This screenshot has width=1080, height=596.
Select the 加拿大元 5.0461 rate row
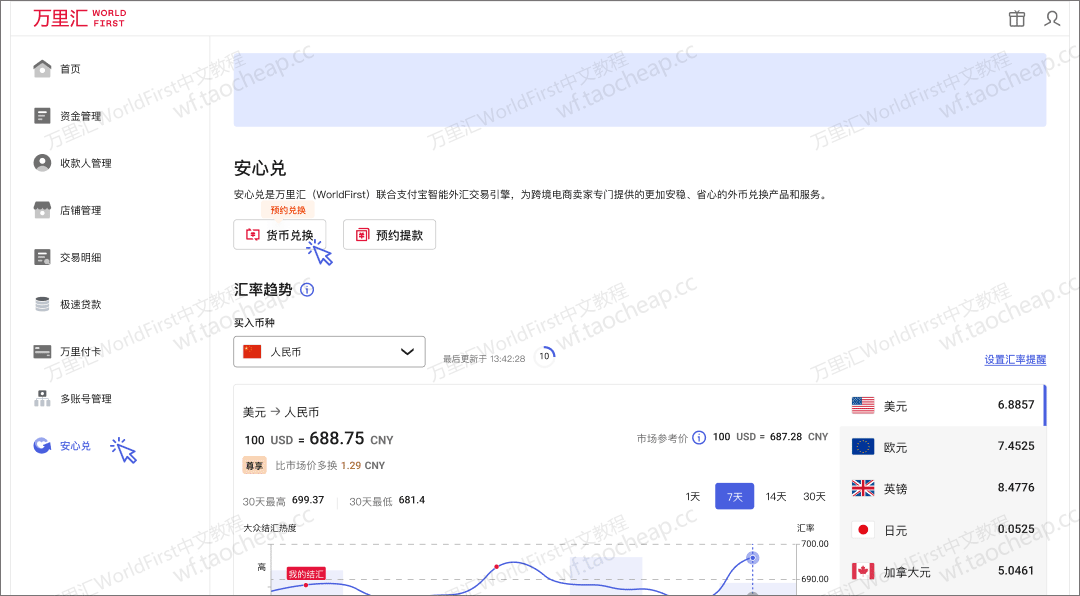pyautogui.click(x=943, y=571)
